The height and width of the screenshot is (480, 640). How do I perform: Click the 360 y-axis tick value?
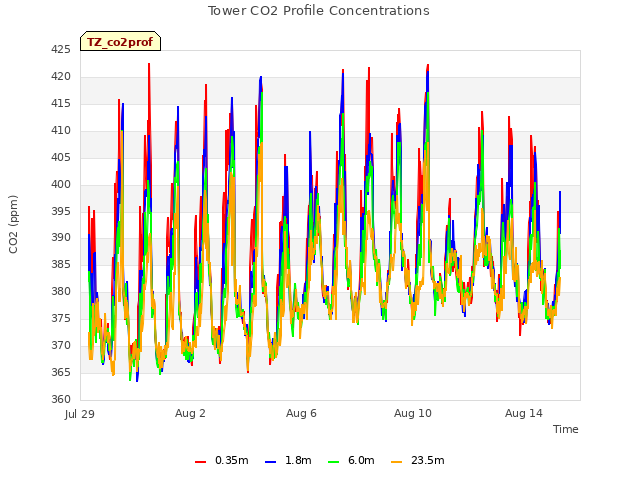[60, 399]
